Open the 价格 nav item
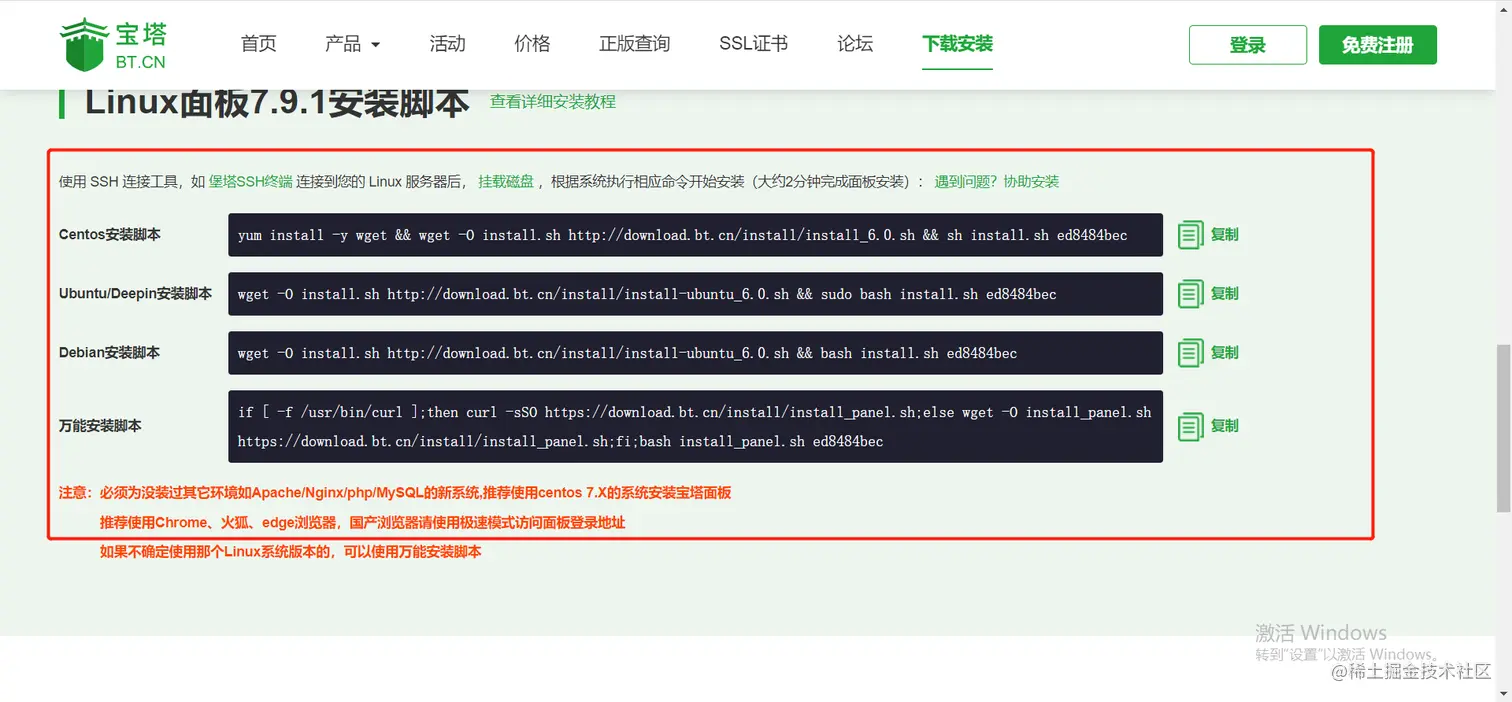The width and height of the screenshot is (1512, 702). coord(532,44)
